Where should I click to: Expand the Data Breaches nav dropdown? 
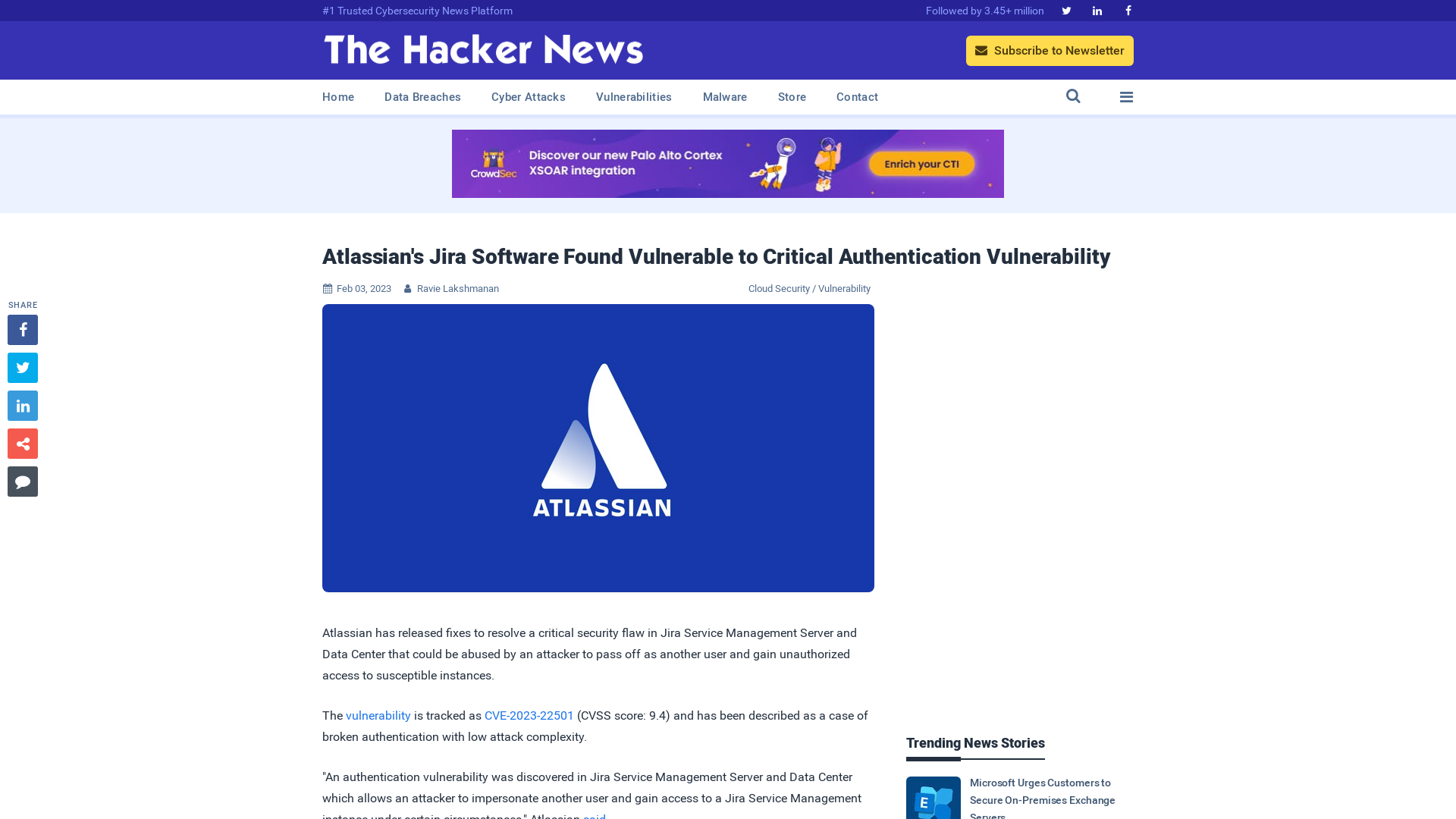(x=422, y=97)
